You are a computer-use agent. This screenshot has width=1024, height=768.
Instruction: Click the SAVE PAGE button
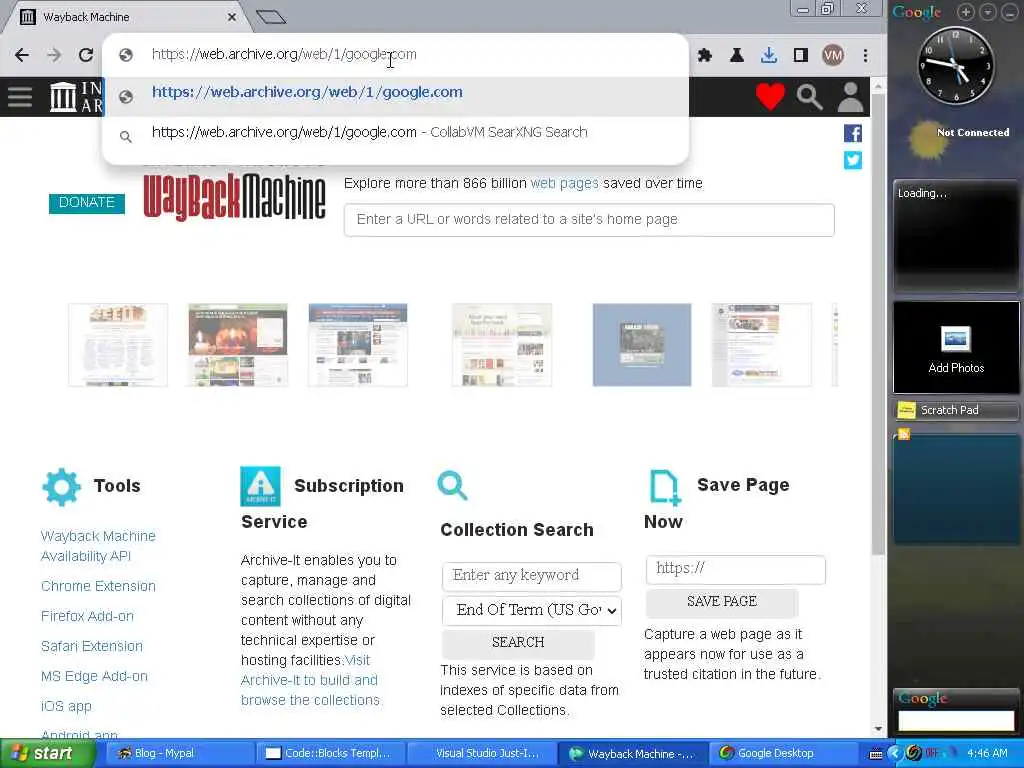click(722, 603)
